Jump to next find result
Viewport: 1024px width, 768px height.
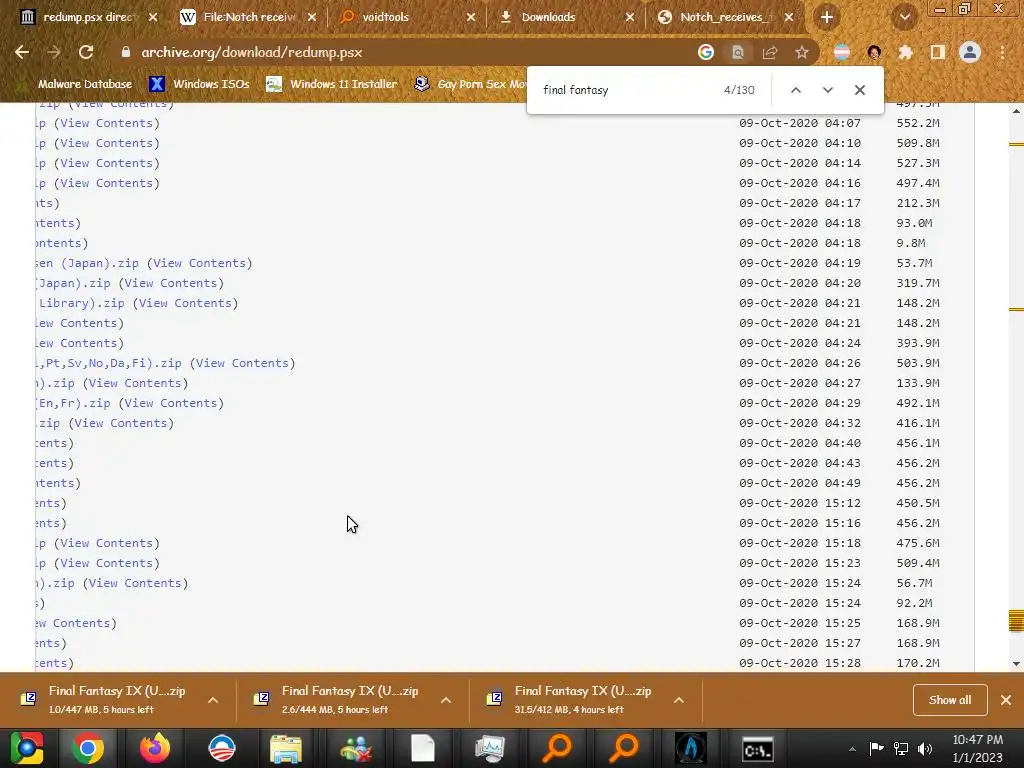[827, 90]
